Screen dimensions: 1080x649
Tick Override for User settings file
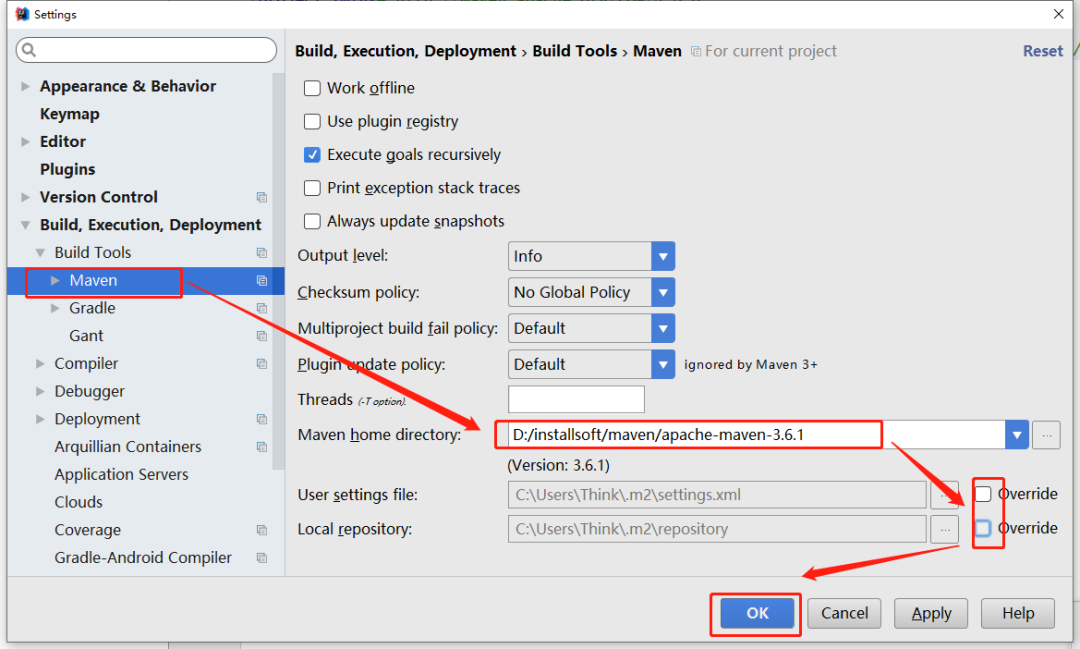983,494
